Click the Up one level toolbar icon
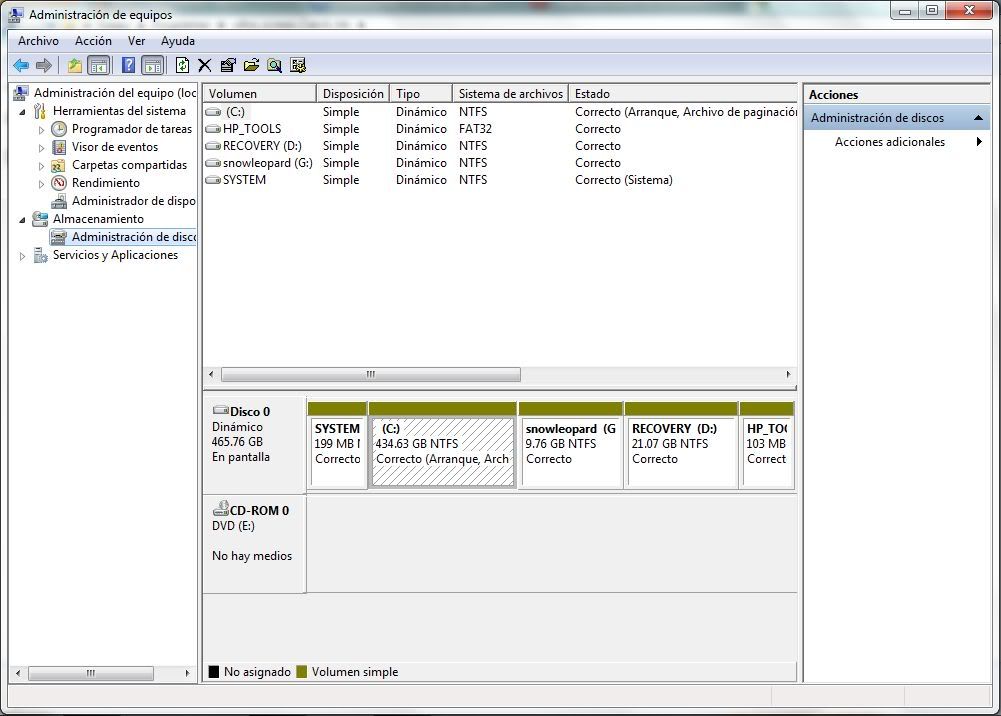 click(x=75, y=65)
